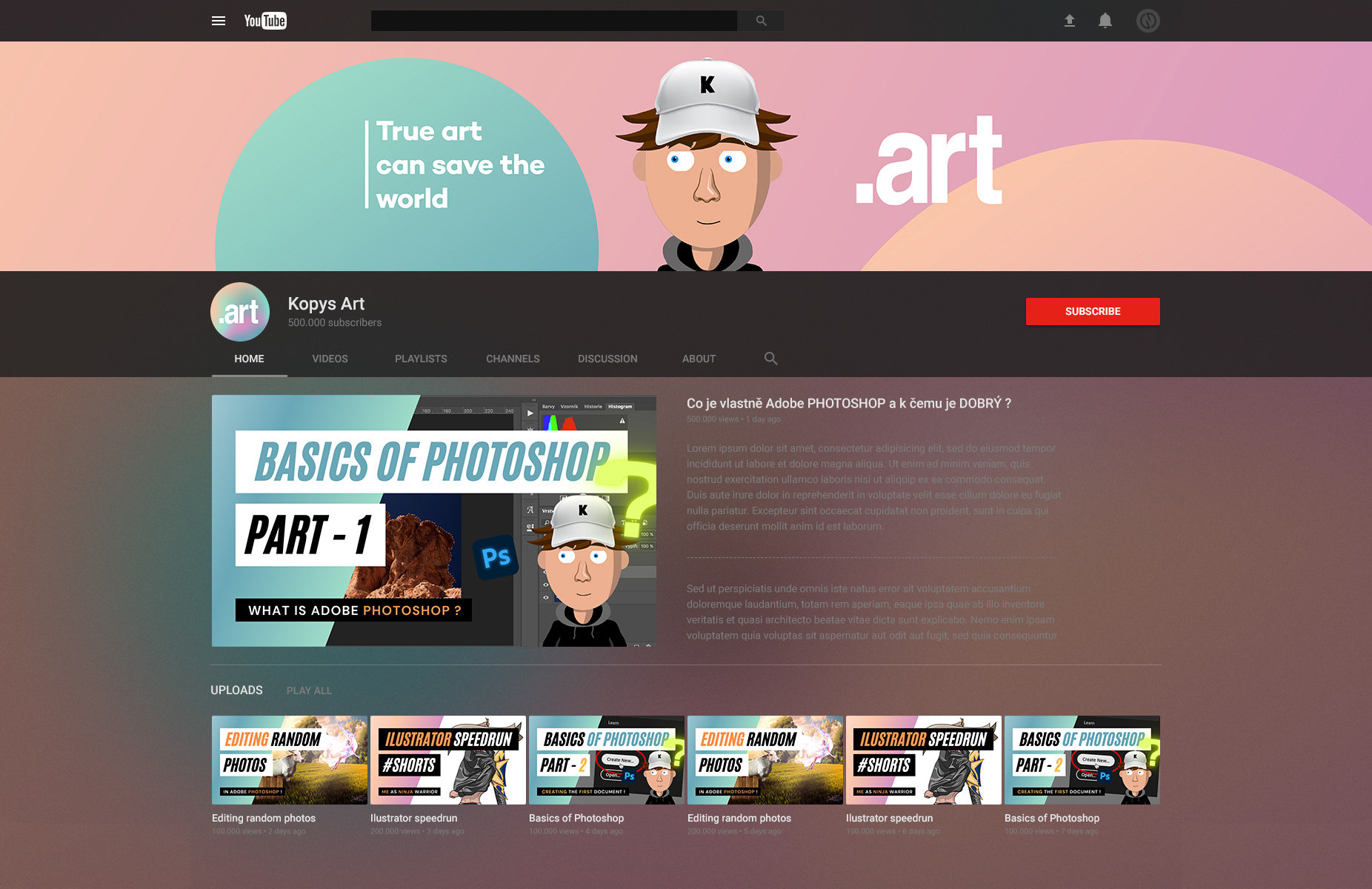Screen dimensions: 1372x889
Task: Open the 'Co je vlastně Adobe PHOTOSHOP' title
Action: click(x=848, y=403)
